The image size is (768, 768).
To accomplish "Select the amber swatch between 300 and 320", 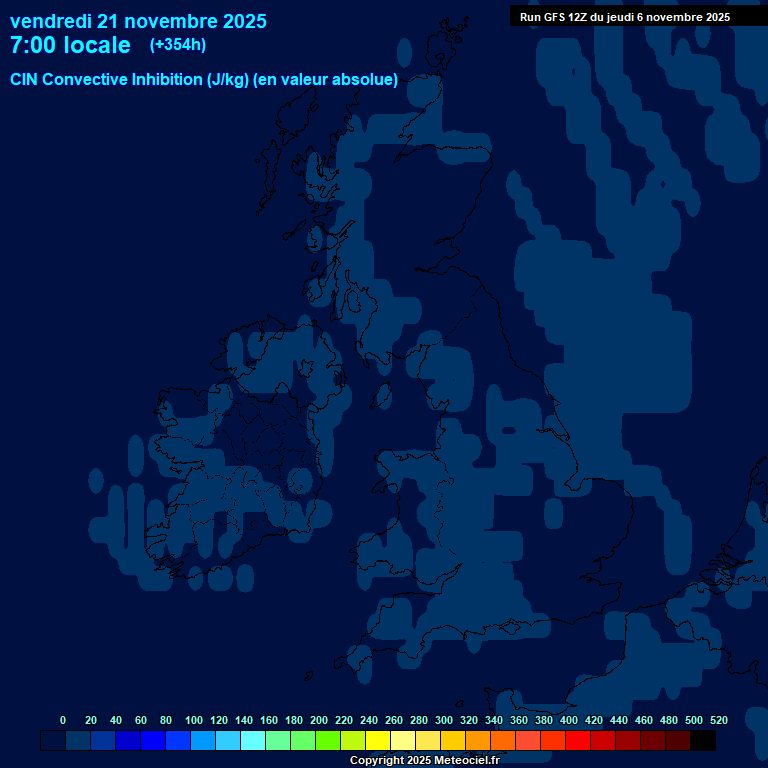I will coord(453,741).
